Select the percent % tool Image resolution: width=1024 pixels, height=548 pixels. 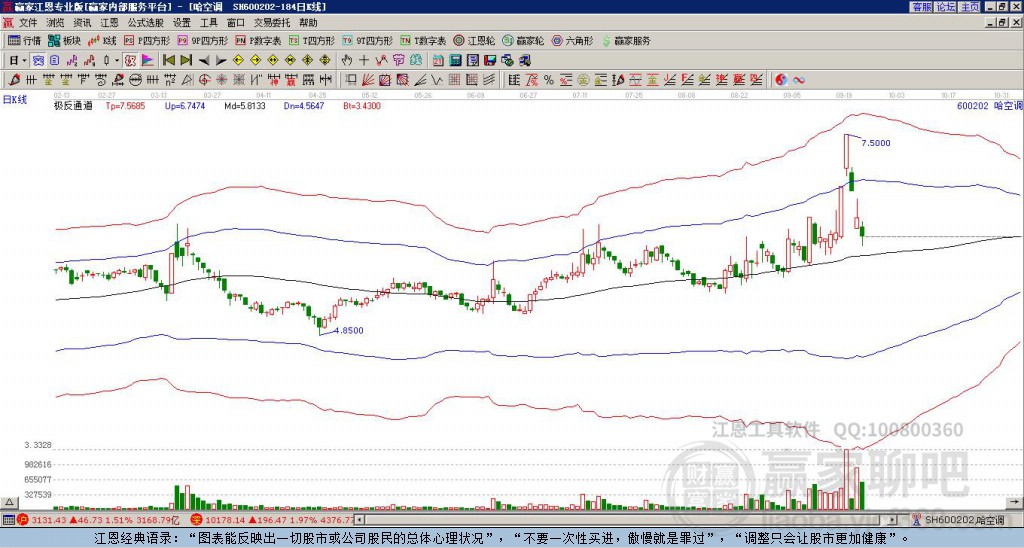click(x=549, y=80)
